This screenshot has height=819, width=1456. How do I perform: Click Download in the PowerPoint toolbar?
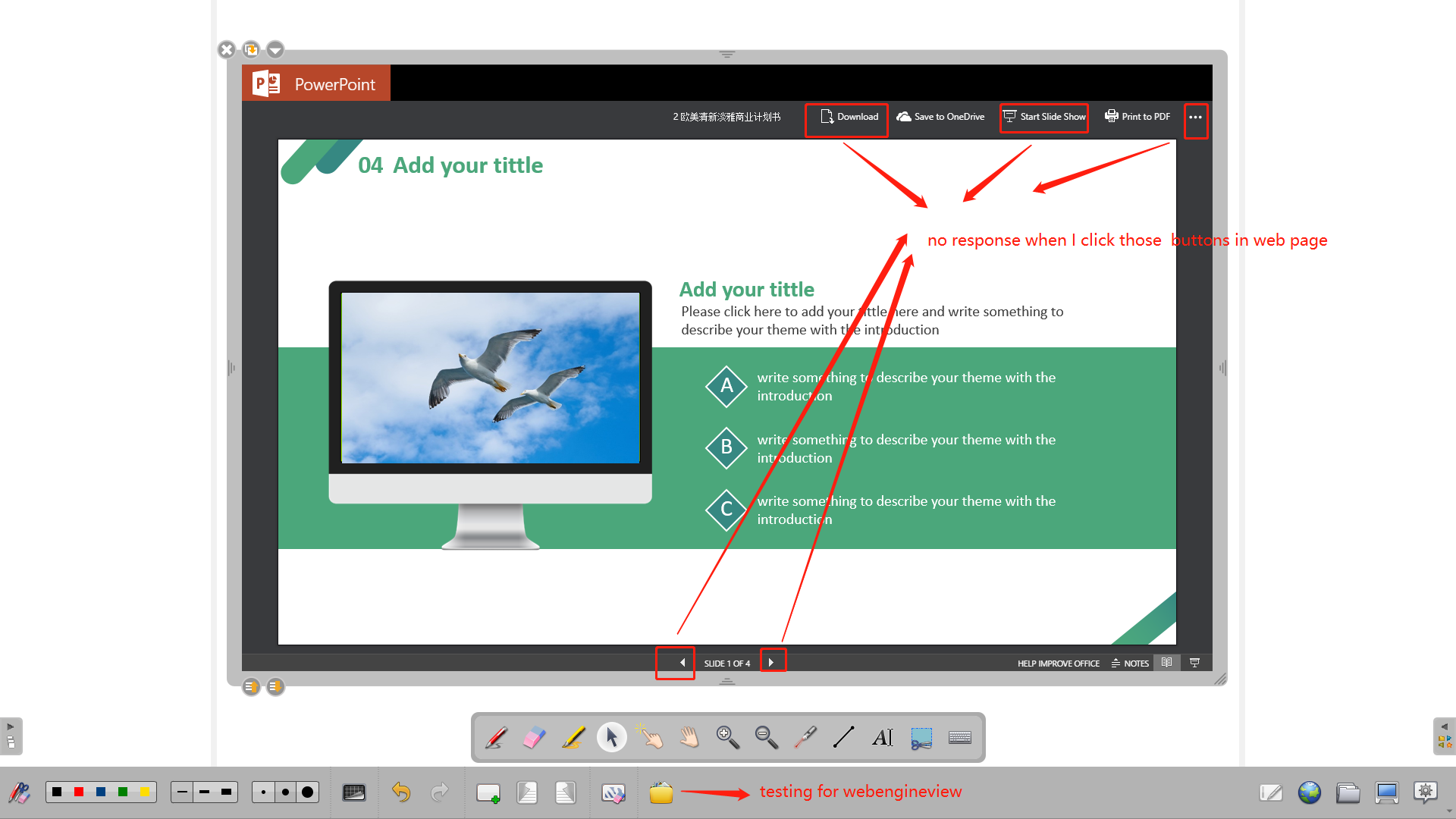(849, 117)
